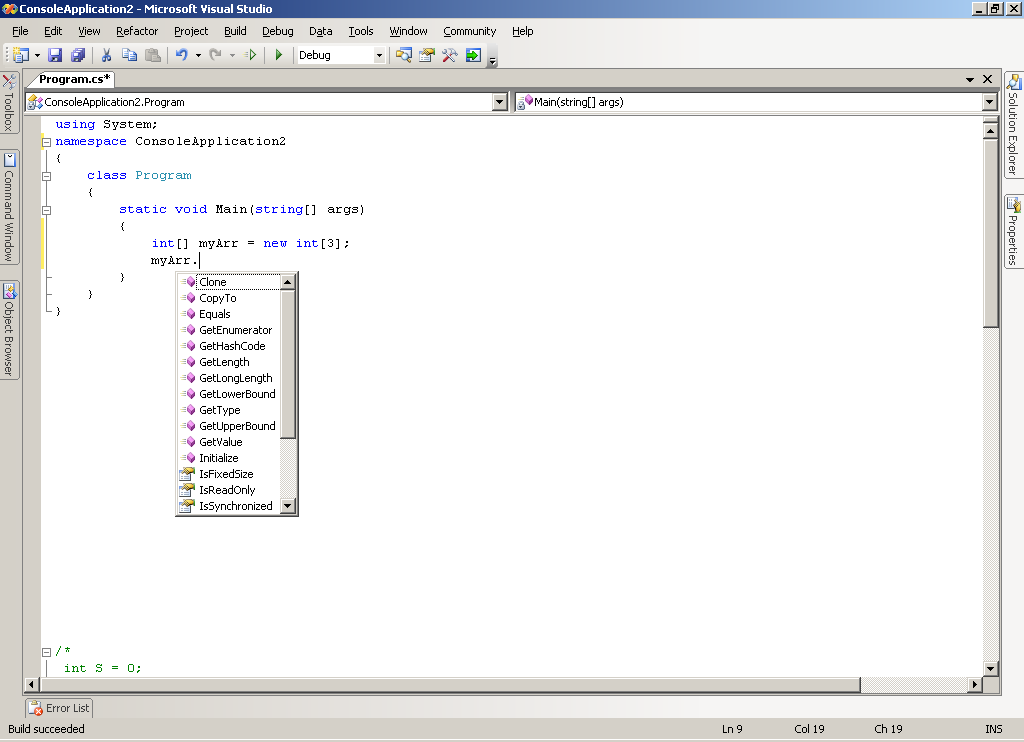
Task: Open the Help menu
Action: point(522,31)
